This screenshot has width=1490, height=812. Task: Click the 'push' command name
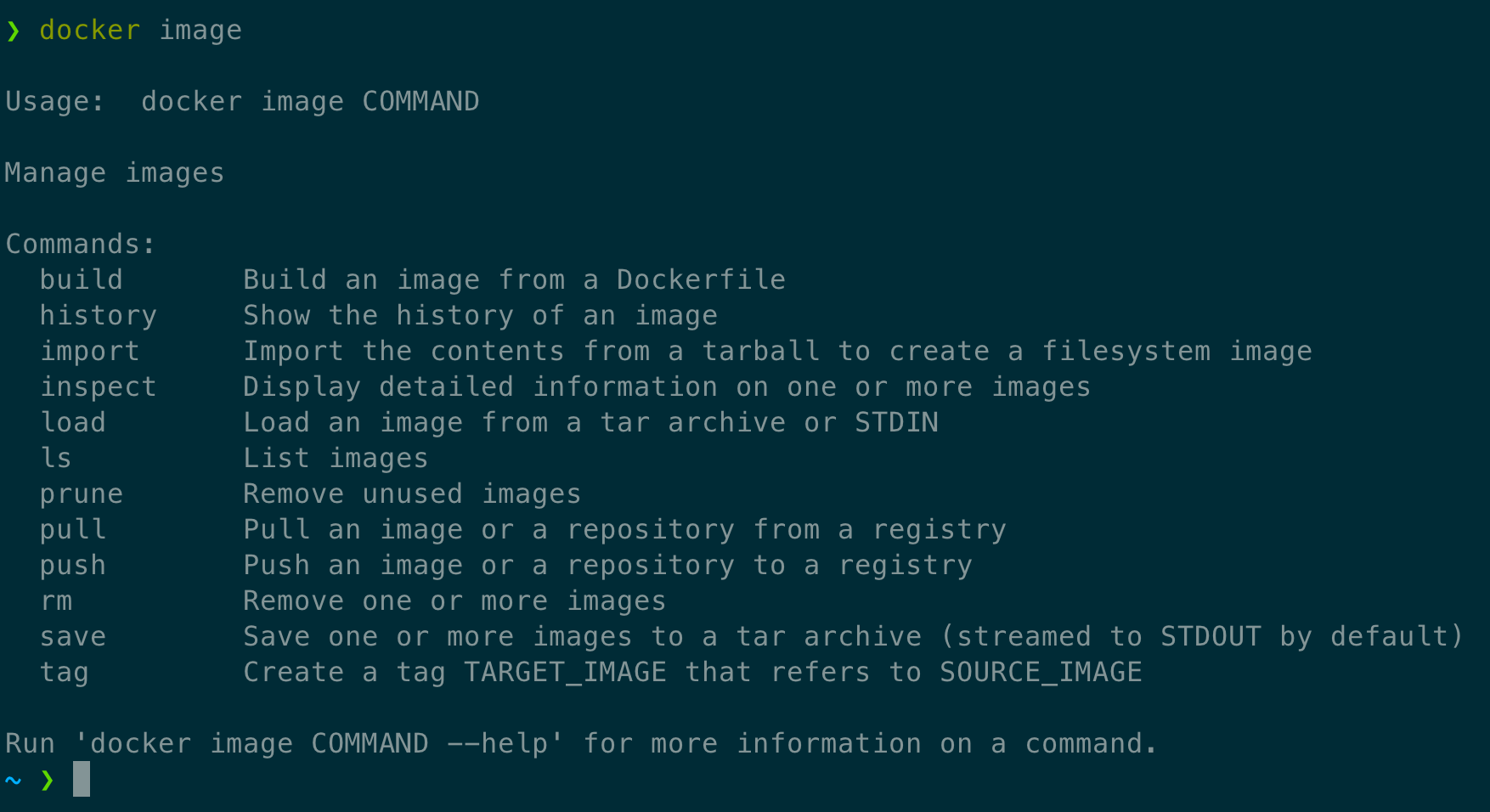coord(73,566)
